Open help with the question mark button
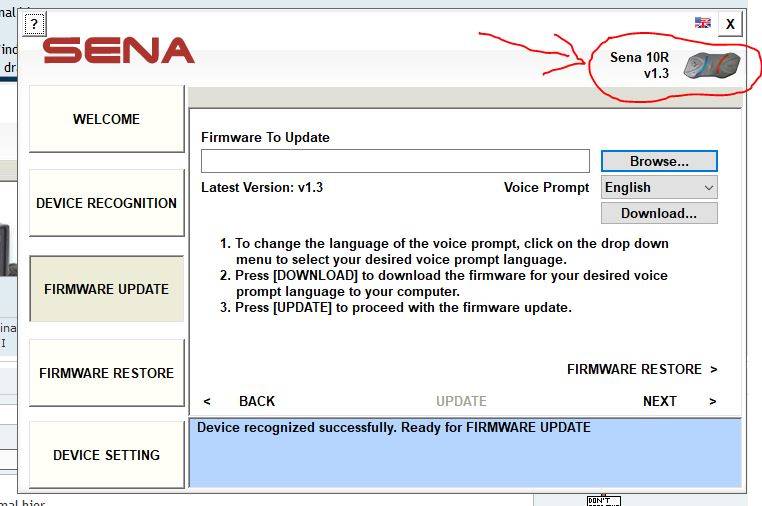 (x=34, y=24)
